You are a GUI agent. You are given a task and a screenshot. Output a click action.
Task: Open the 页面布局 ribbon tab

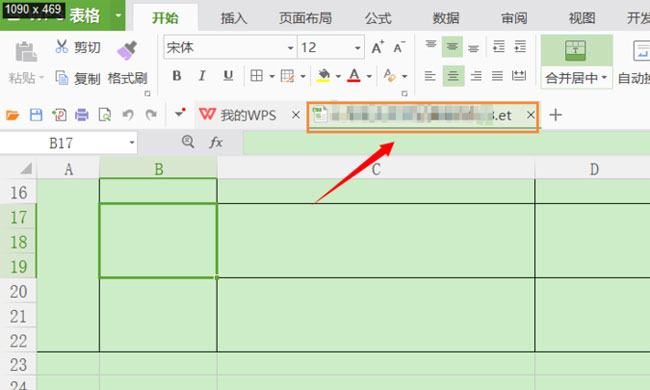[305, 18]
